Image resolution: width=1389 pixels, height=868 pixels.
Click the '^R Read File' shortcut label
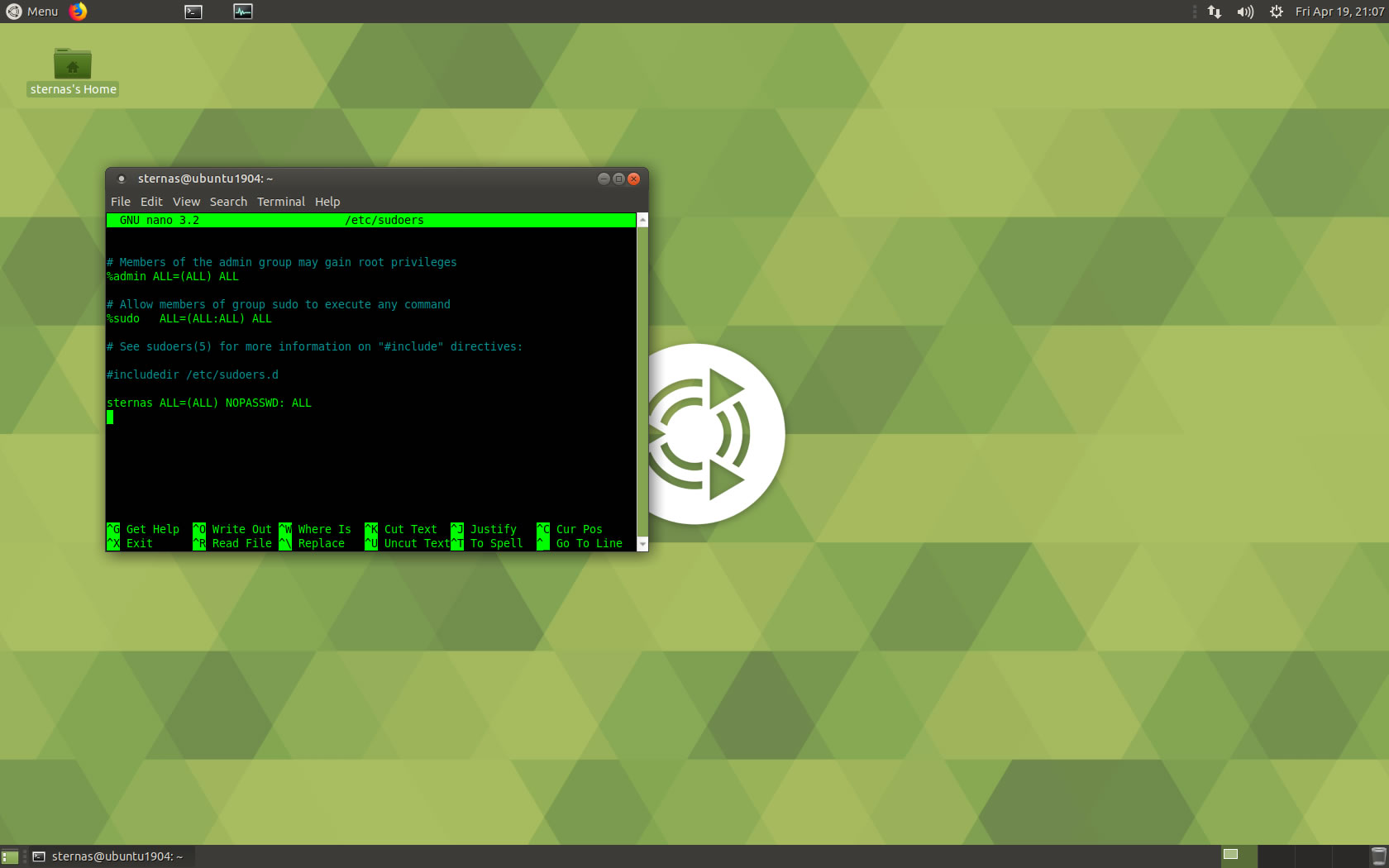[x=232, y=544]
